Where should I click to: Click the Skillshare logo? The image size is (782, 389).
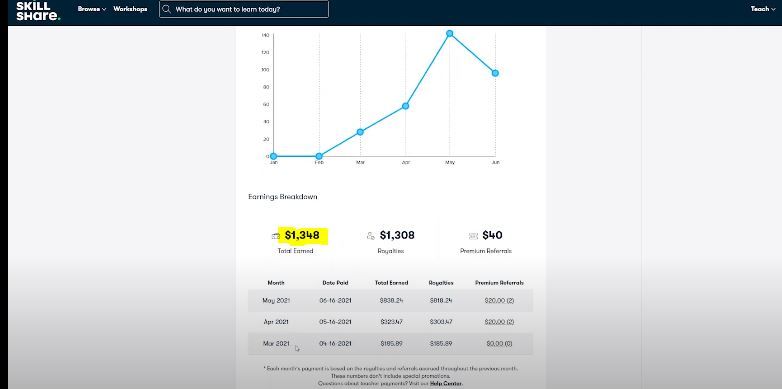pyautogui.click(x=38, y=10)
